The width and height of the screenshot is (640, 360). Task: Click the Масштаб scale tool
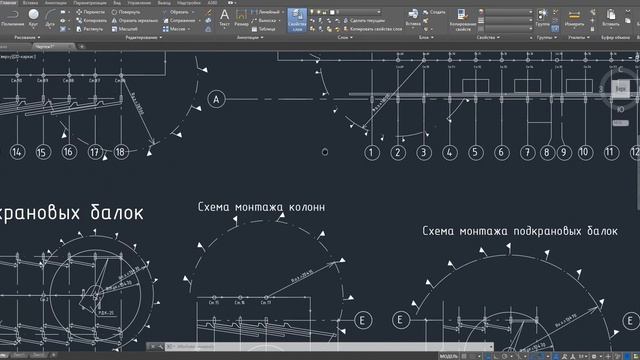click(x=124, y=29)
